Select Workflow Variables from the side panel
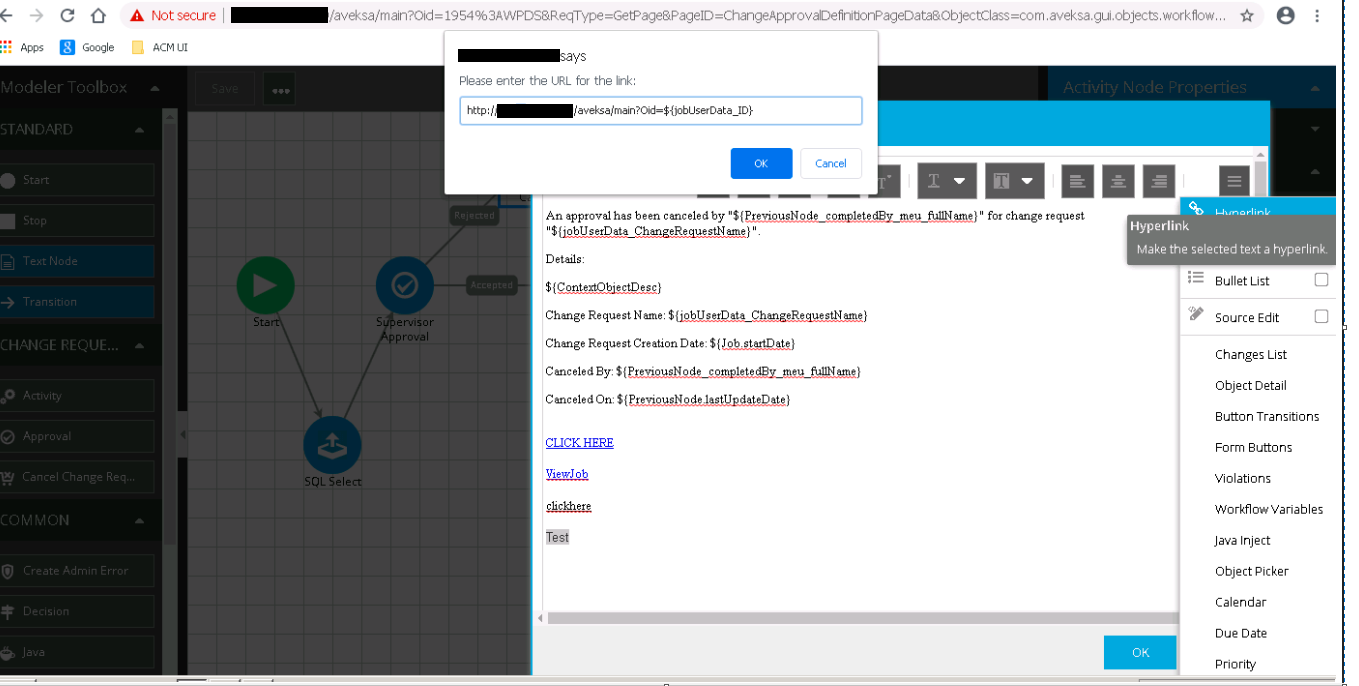 click(1269, 509)
